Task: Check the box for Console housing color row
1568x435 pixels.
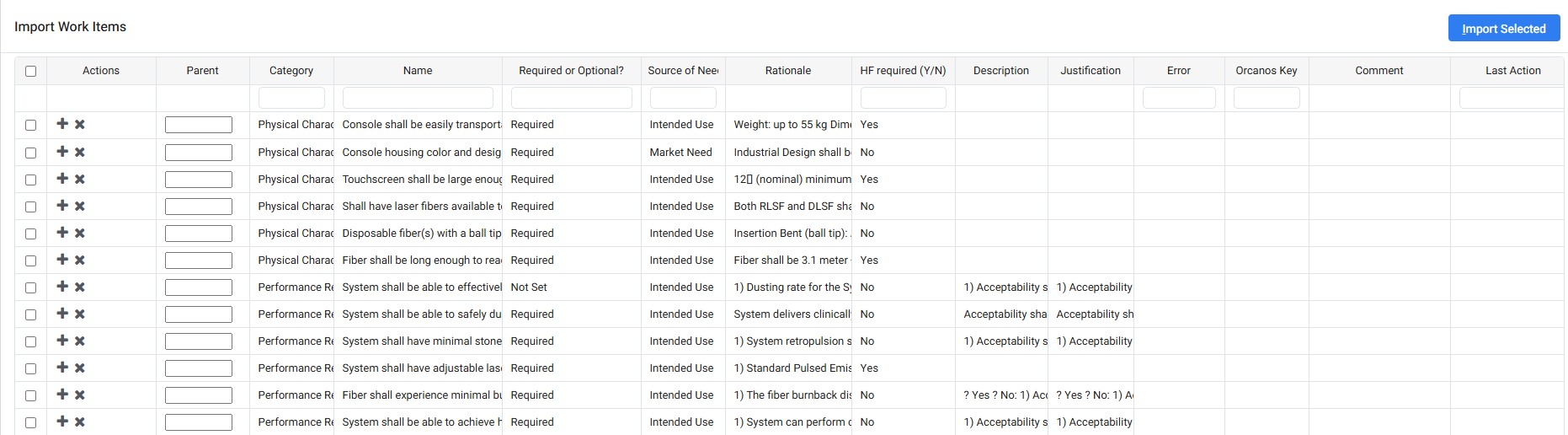Action: pos(31,153)
